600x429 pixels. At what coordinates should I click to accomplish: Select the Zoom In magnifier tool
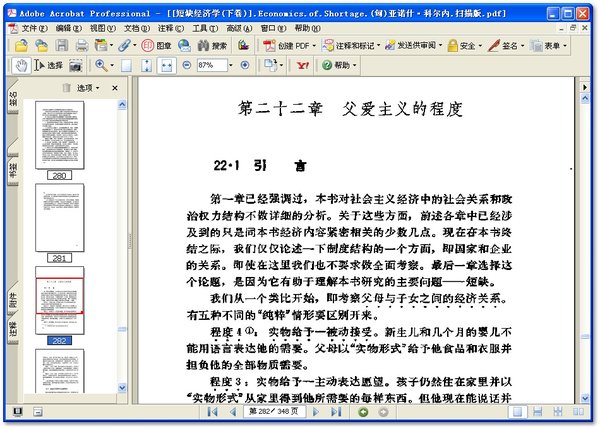[x=101, y=65]
